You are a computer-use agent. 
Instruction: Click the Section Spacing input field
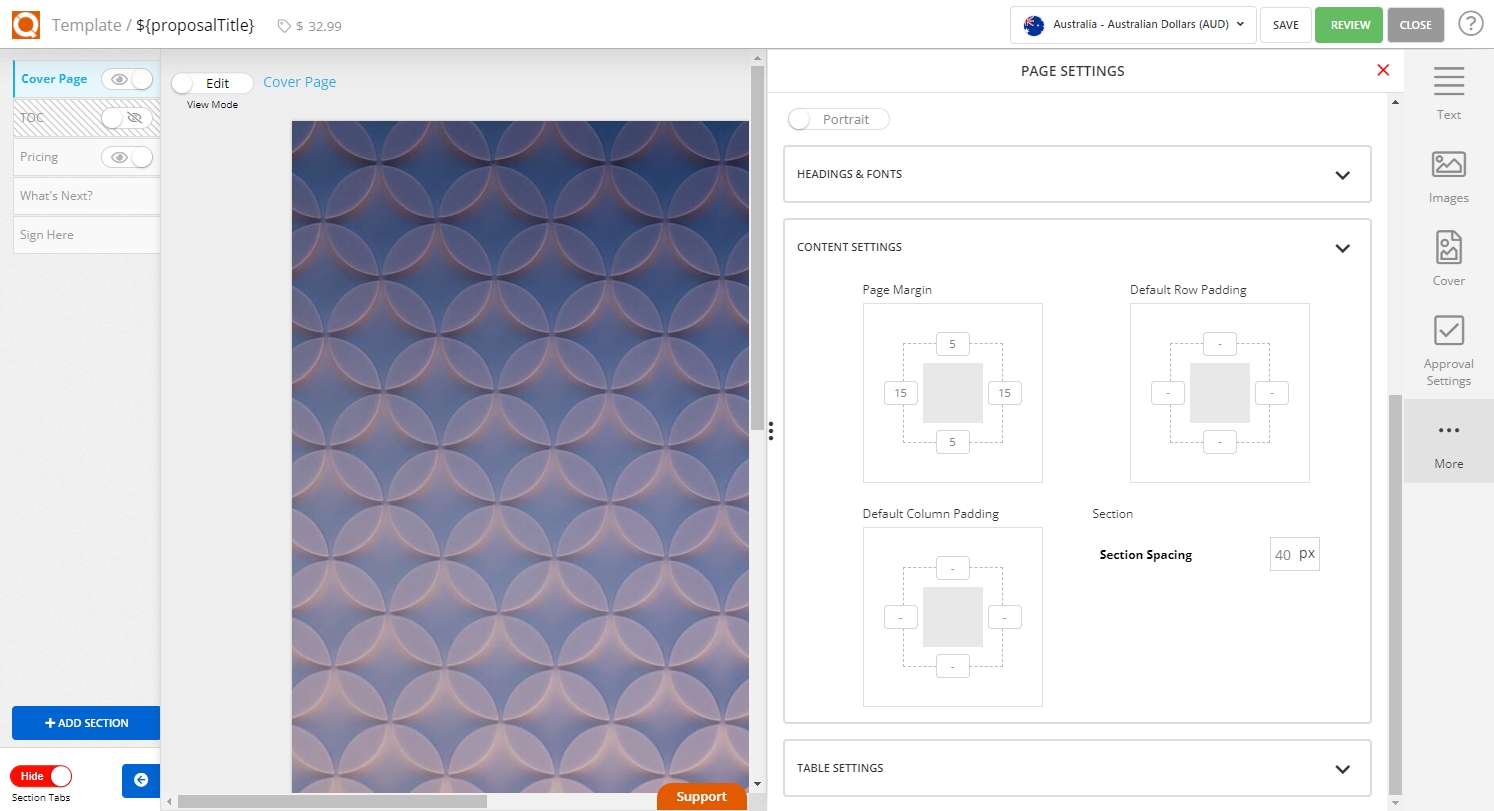[x=1284, y=555]
